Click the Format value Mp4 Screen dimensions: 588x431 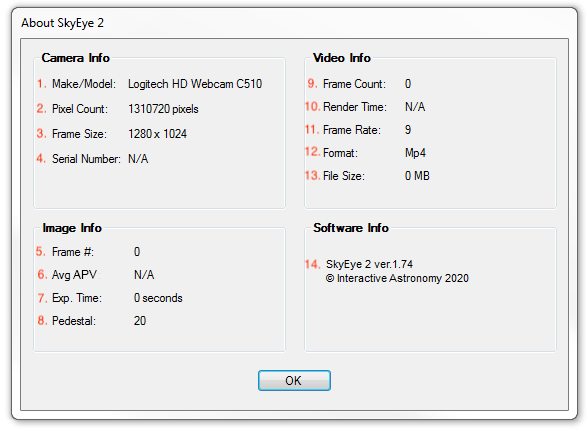pos(415,153)
